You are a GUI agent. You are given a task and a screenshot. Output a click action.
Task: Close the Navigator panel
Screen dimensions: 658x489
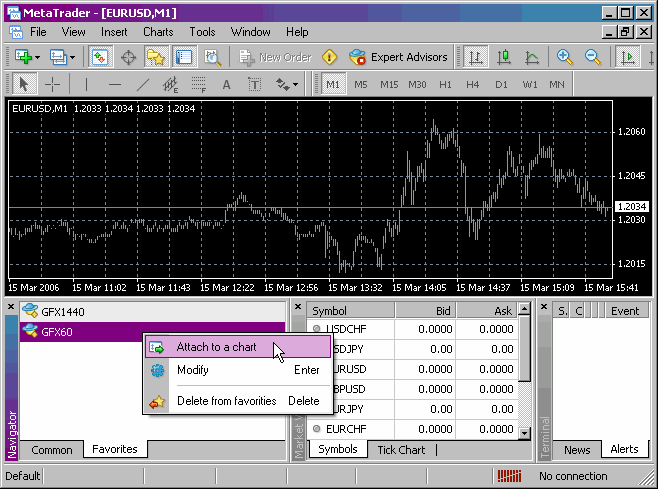[11, 307]
